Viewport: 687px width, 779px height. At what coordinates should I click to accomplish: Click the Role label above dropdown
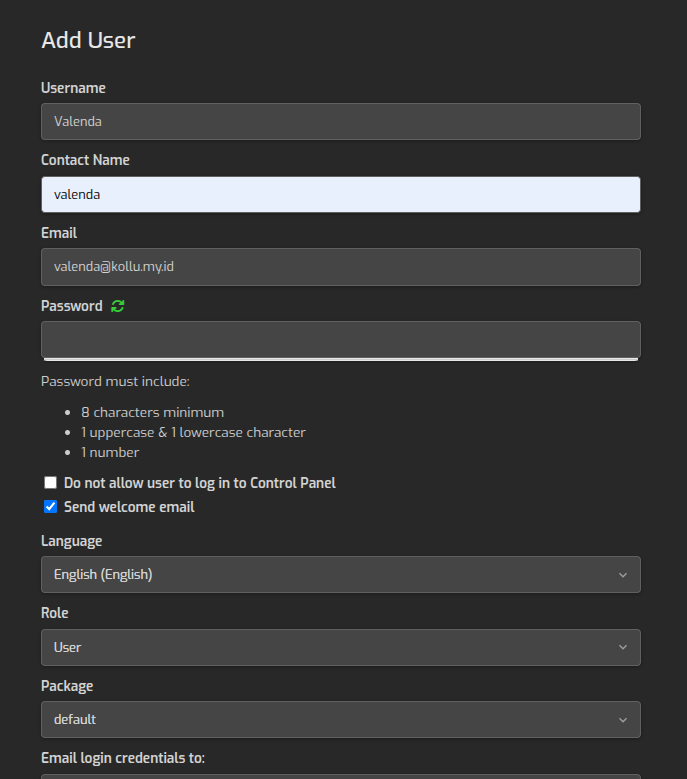pyautogui.click(x=55, y=613)
